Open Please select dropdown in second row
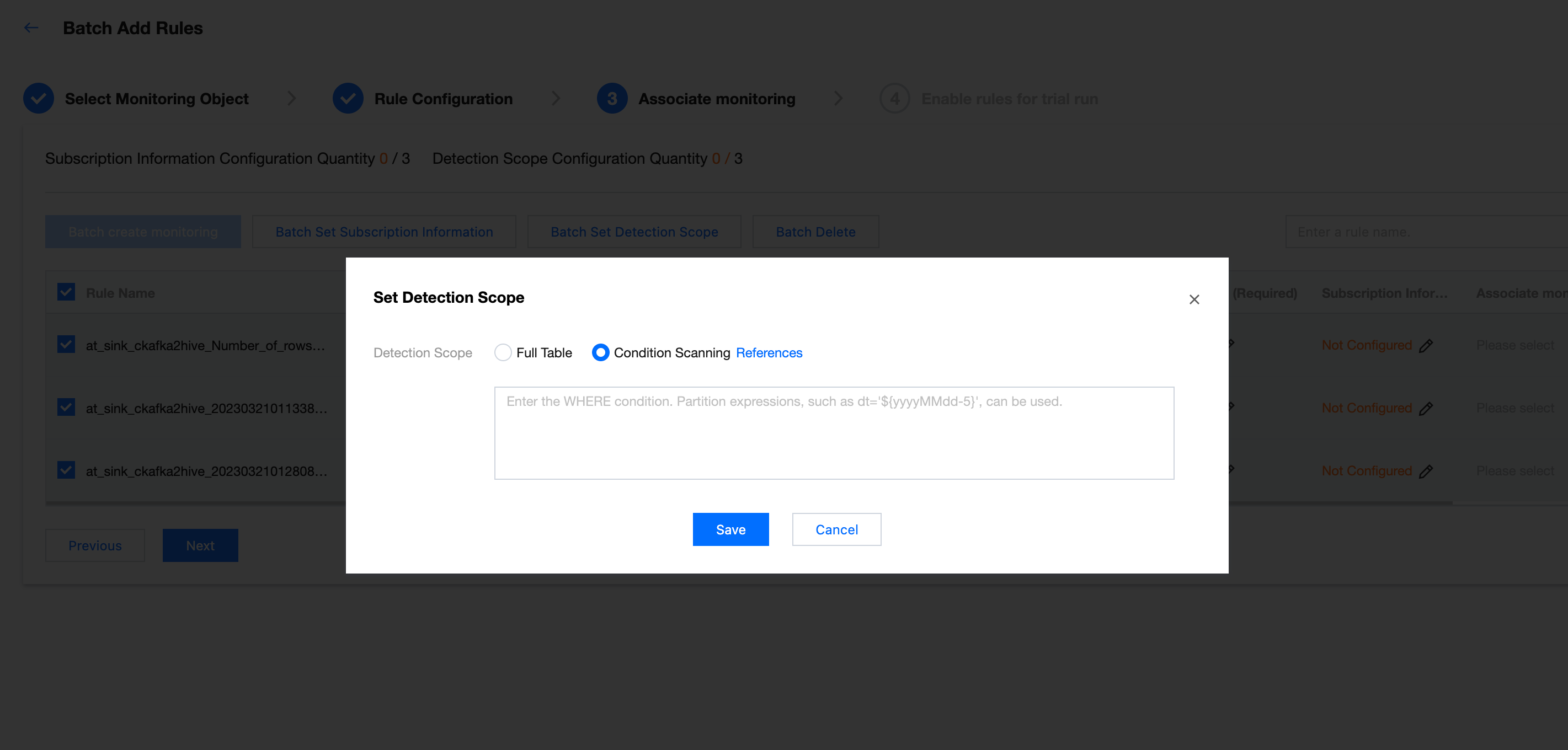Image resolution: width=1568 pixels, height=750 pixels. pyautogui.click(x=1514, y=408)
